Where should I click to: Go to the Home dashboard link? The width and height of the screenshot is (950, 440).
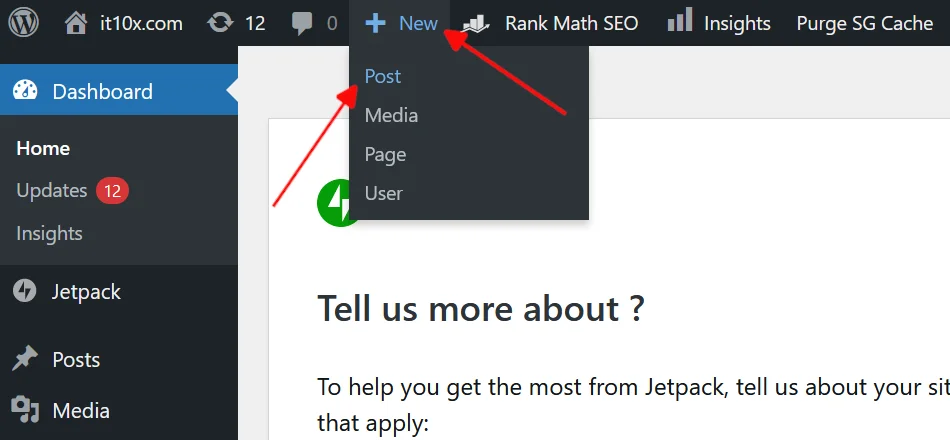tap(43, 148)
